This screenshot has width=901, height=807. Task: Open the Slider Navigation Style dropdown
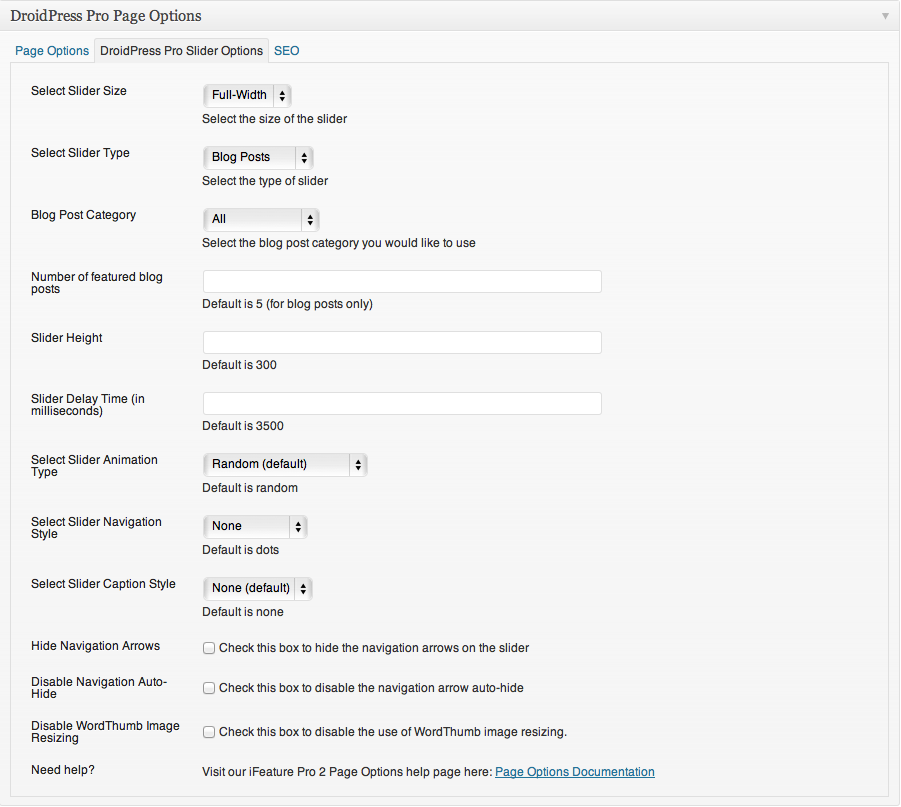(x=255, y=527)
